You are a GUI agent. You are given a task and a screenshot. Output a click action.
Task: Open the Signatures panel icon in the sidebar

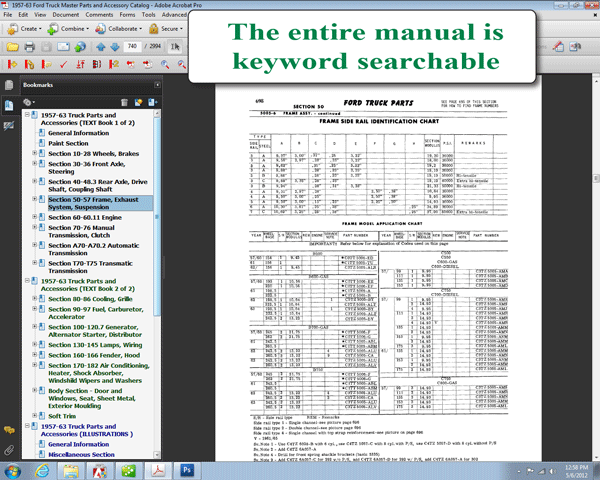[x=9, y=126]
